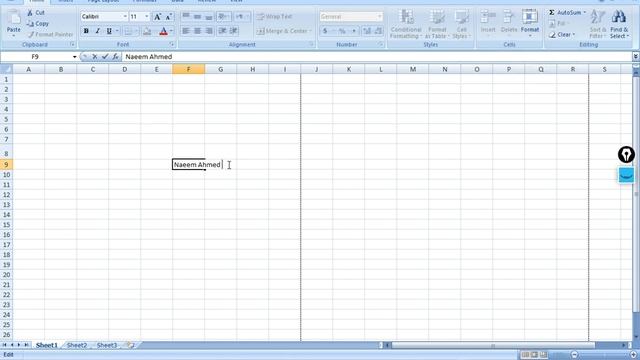640x360 pixels.
Task: Toggle Merge & Center
Action: click(x=282, y=31)
